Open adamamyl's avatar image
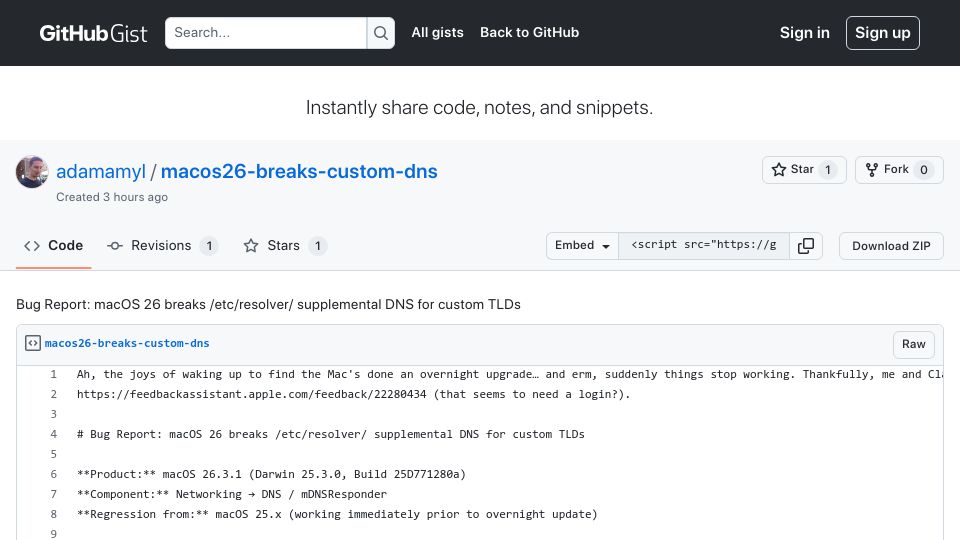 click(x=32, y=171)
